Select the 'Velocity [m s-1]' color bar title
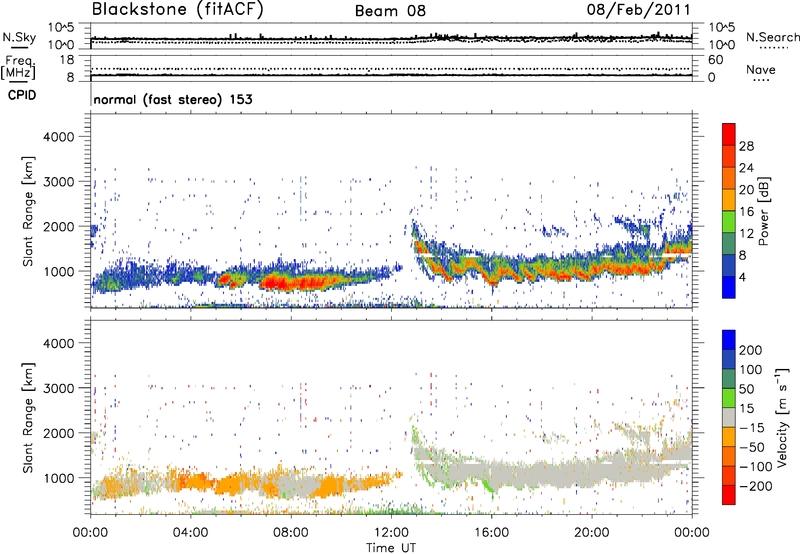The image size is (800, 554). [x=782, y=417]
